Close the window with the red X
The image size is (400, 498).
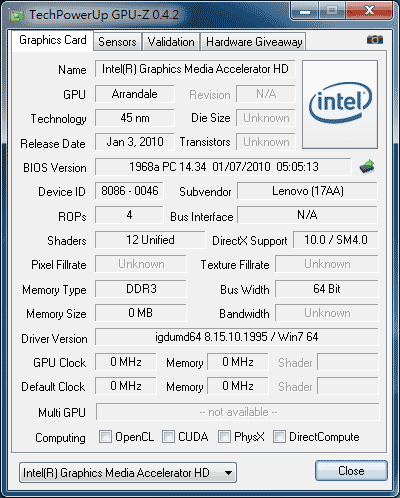[369, 11]
